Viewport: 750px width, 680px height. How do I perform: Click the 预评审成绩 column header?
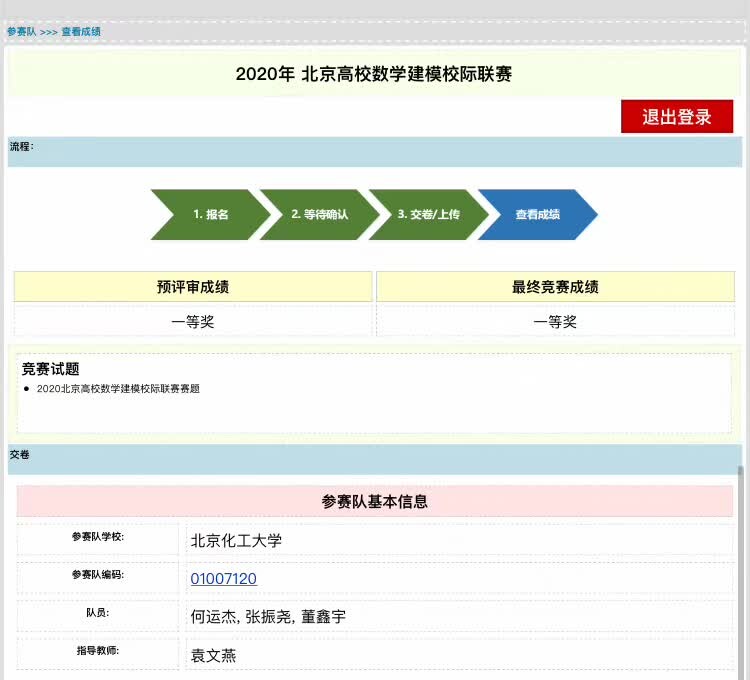pyautogui.click(x=193, y=287)
